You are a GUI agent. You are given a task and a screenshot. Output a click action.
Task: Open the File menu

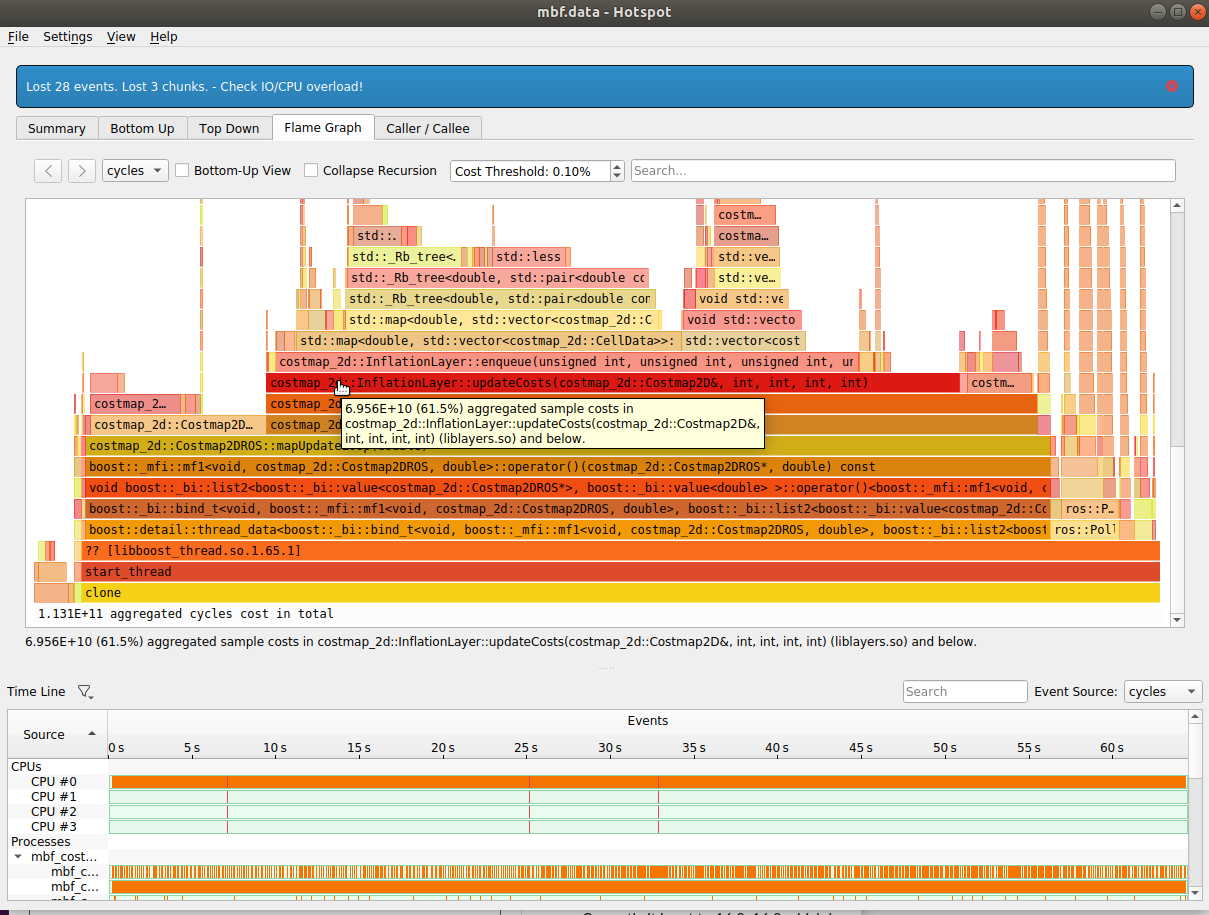click(18, 36)
